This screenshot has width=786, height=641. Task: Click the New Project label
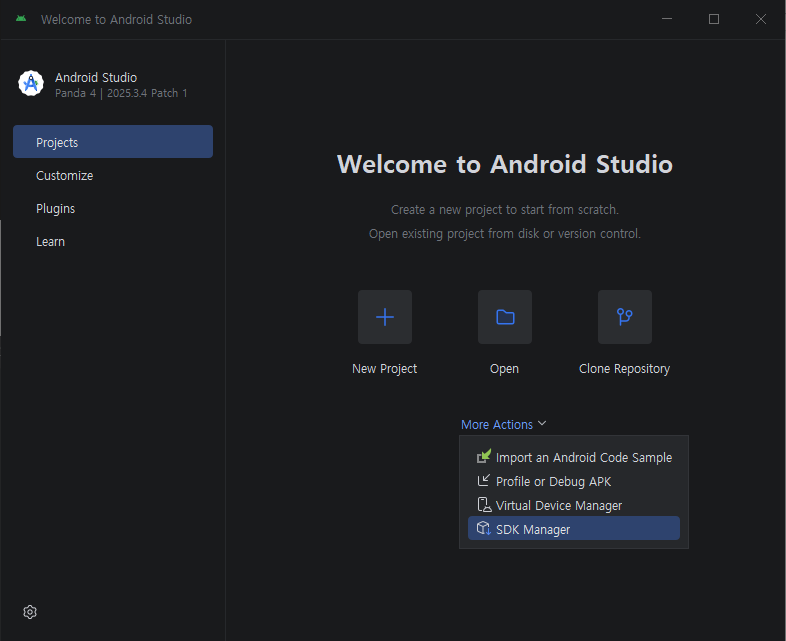coord(384,369)
